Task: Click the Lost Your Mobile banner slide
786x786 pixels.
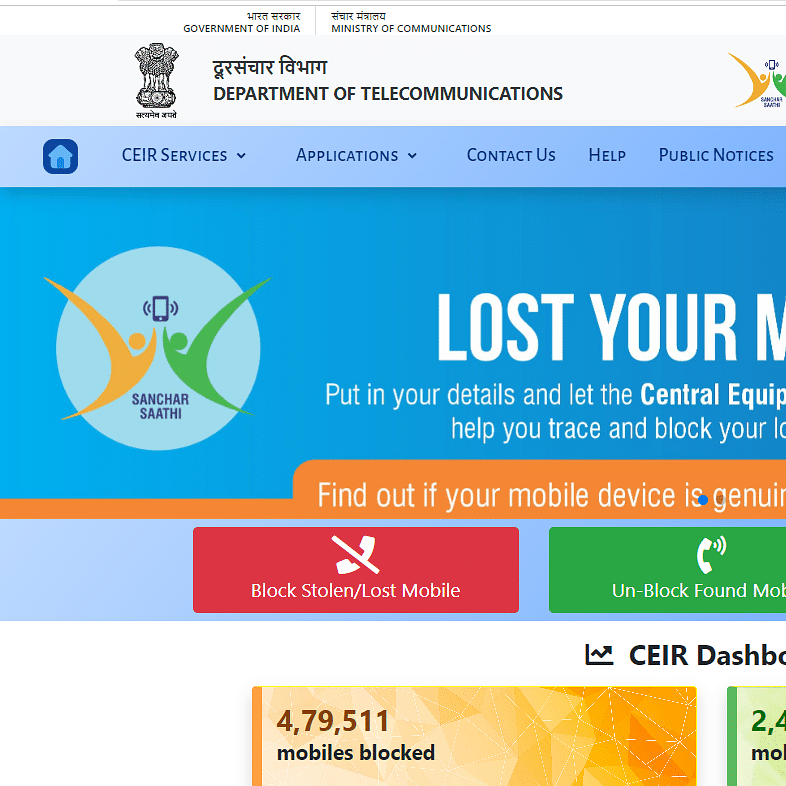Action: [393, 353]
